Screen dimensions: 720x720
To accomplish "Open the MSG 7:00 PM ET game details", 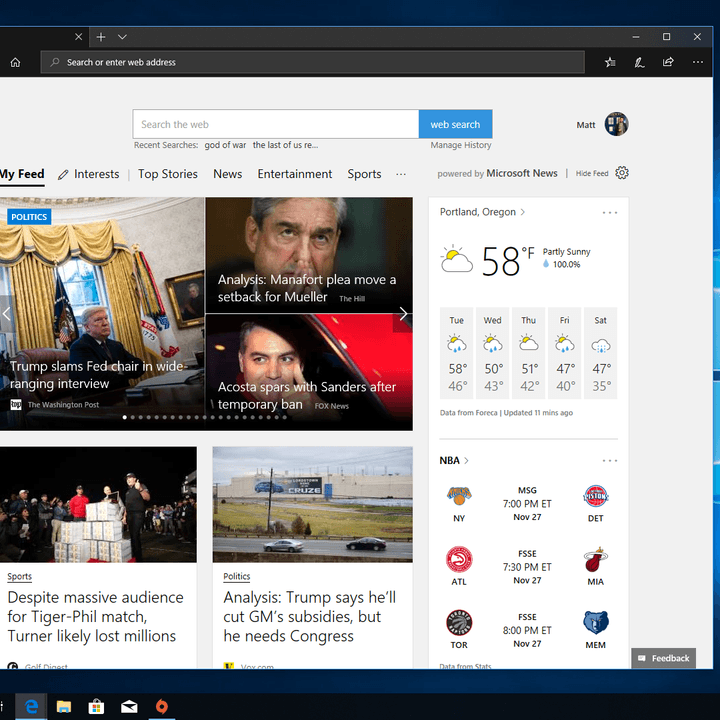I will [527, 504].
